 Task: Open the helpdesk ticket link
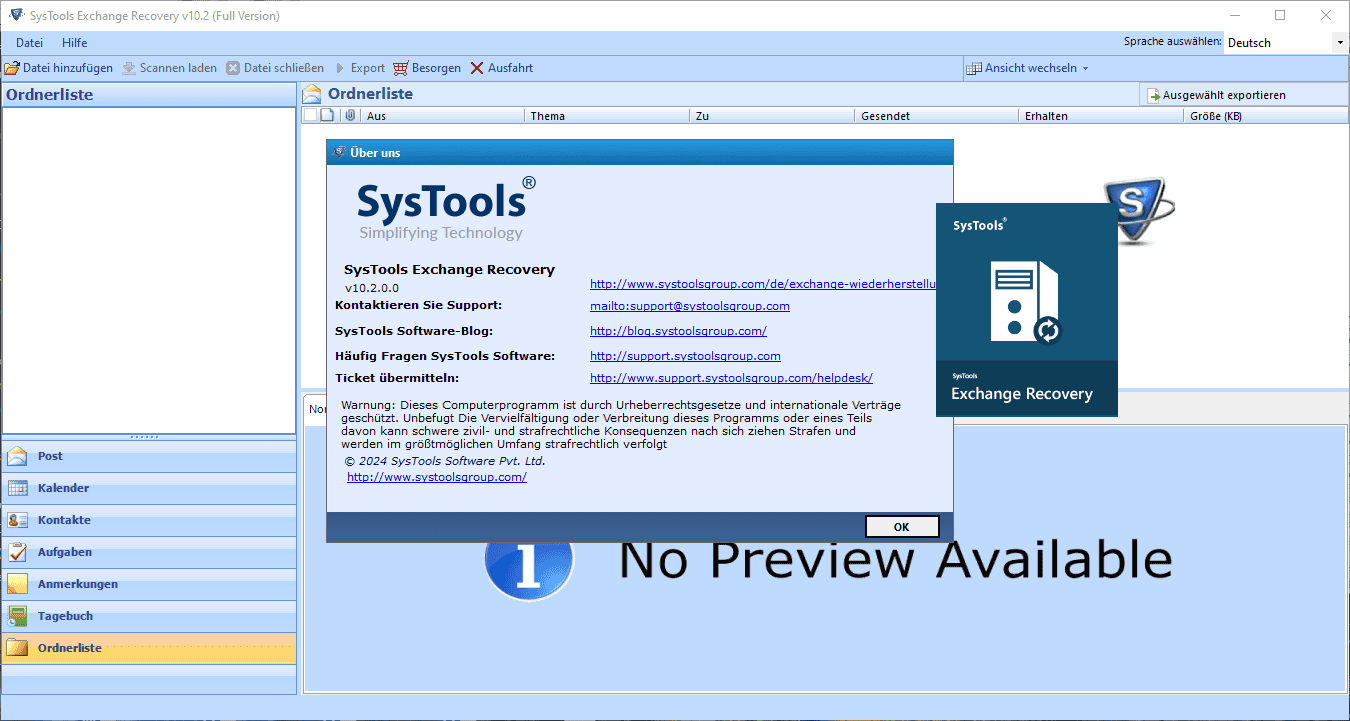(731, 378)
